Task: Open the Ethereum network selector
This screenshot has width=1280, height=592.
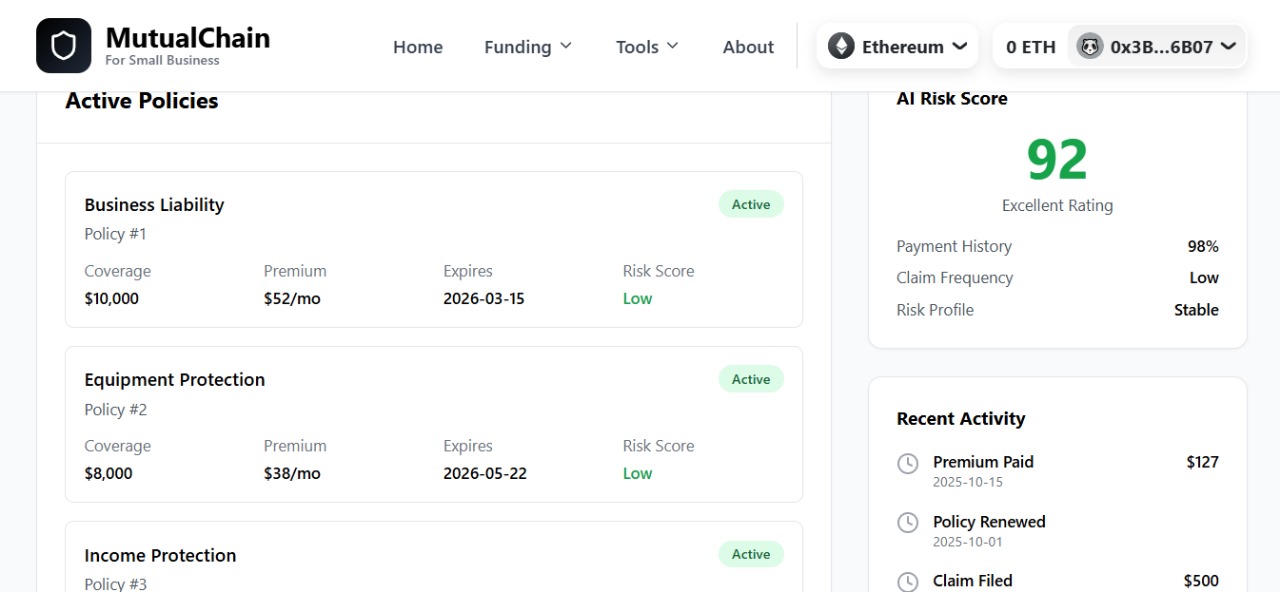Action: click(x=897, y=46)
